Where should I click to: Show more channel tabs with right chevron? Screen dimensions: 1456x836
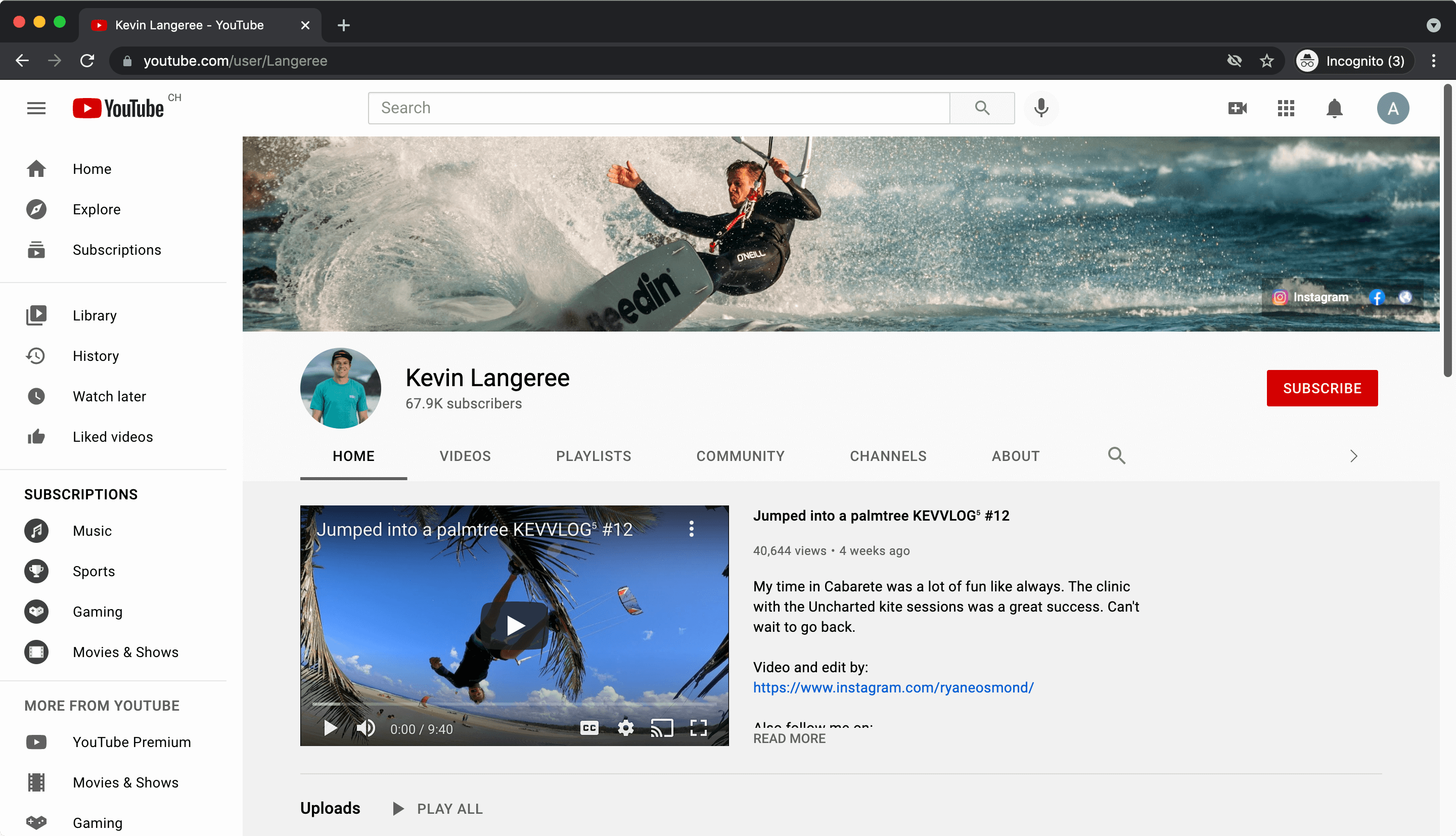coord(1353,456)
